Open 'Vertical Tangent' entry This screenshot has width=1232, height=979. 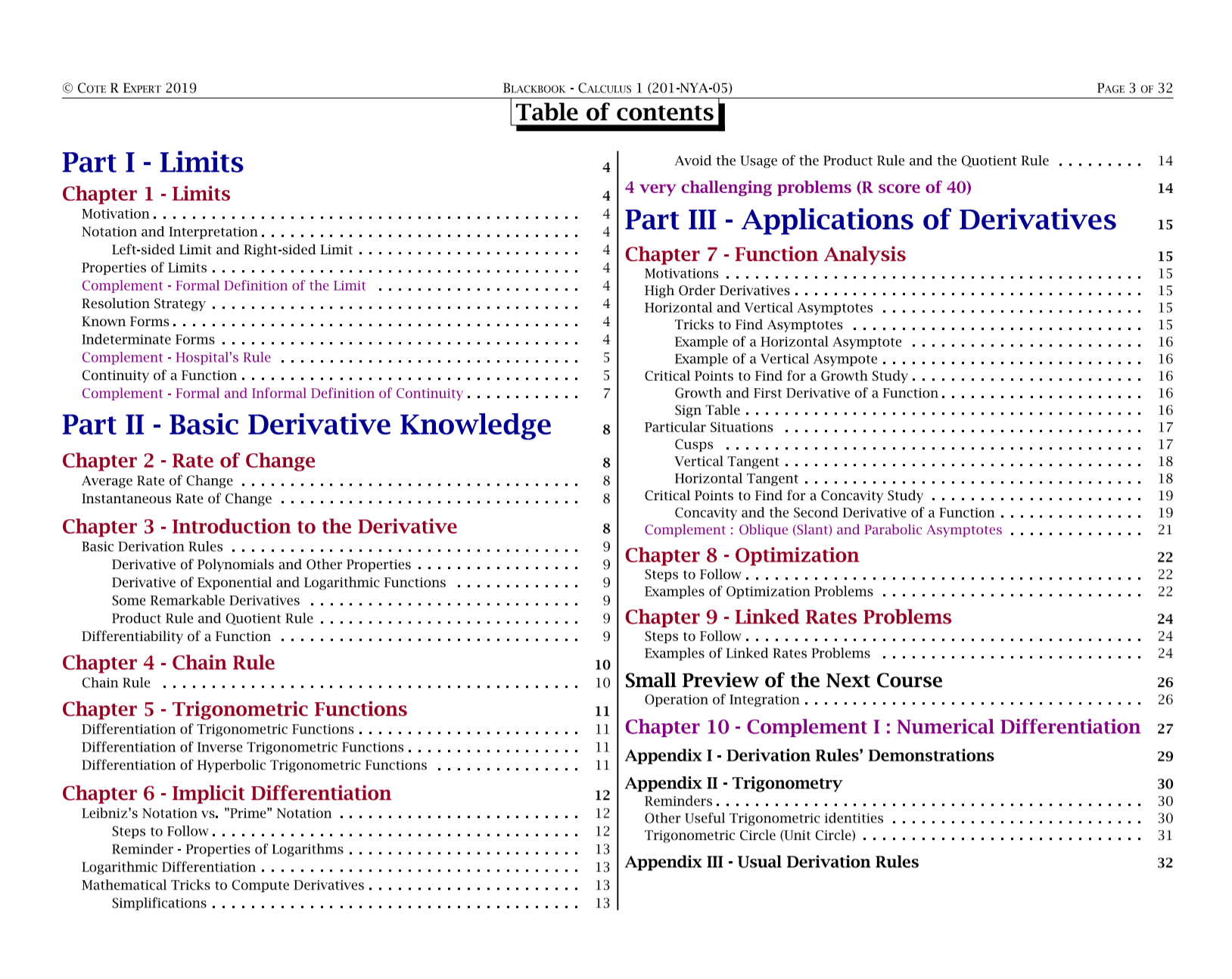(x=726, y=462)
